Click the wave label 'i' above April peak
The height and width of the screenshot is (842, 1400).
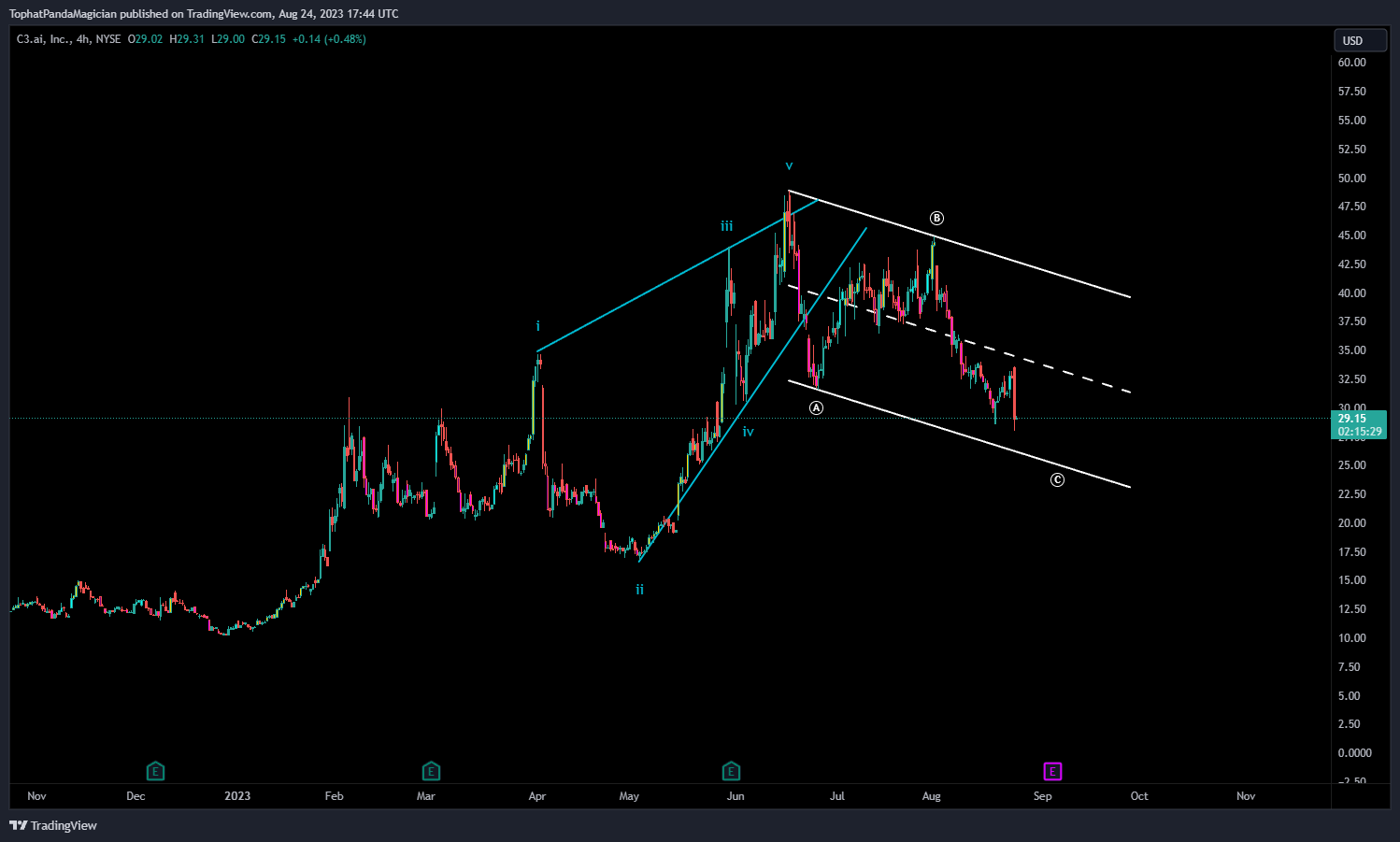537,326
